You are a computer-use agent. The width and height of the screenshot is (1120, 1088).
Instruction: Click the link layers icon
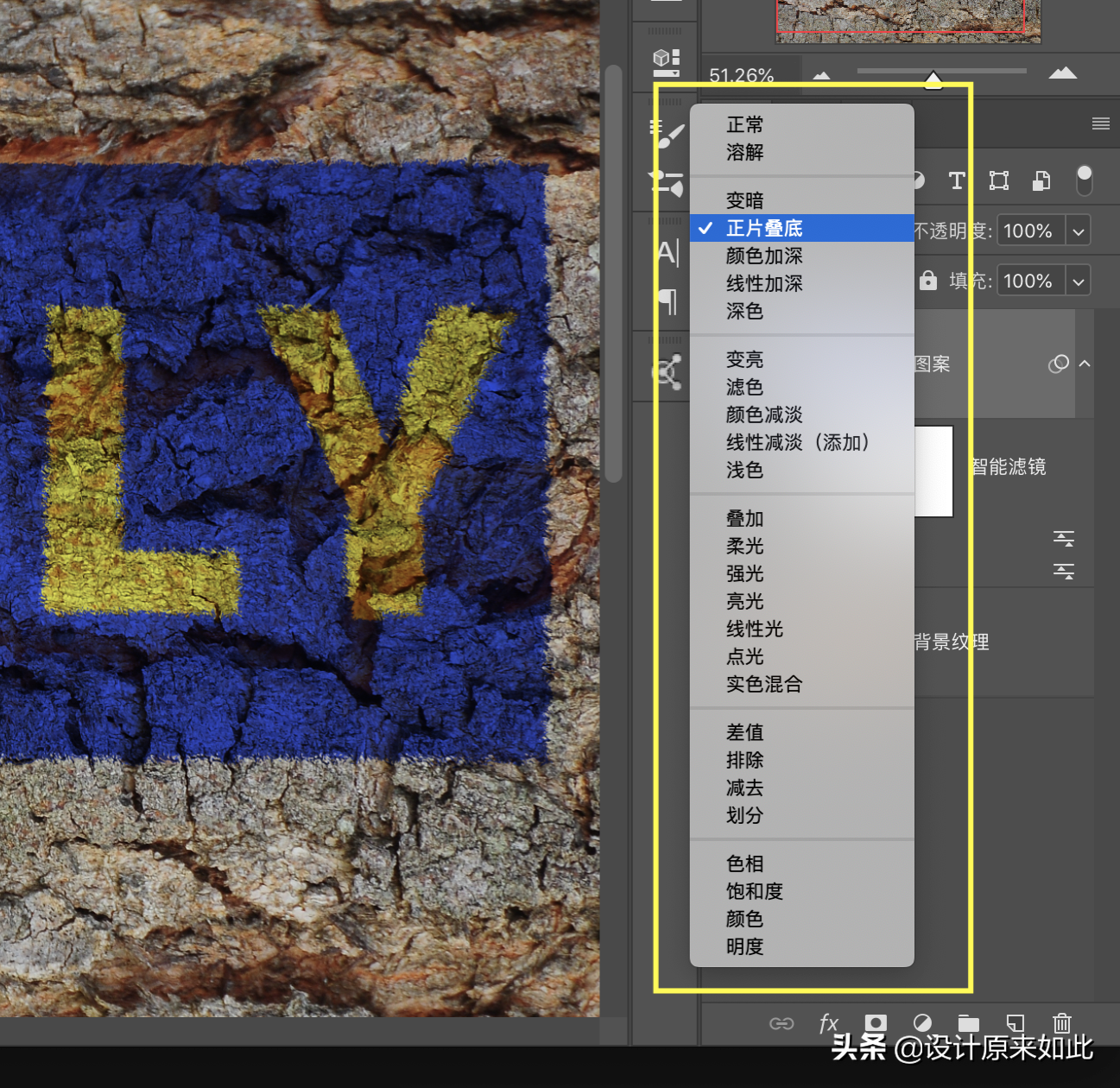click(781, 1023)
